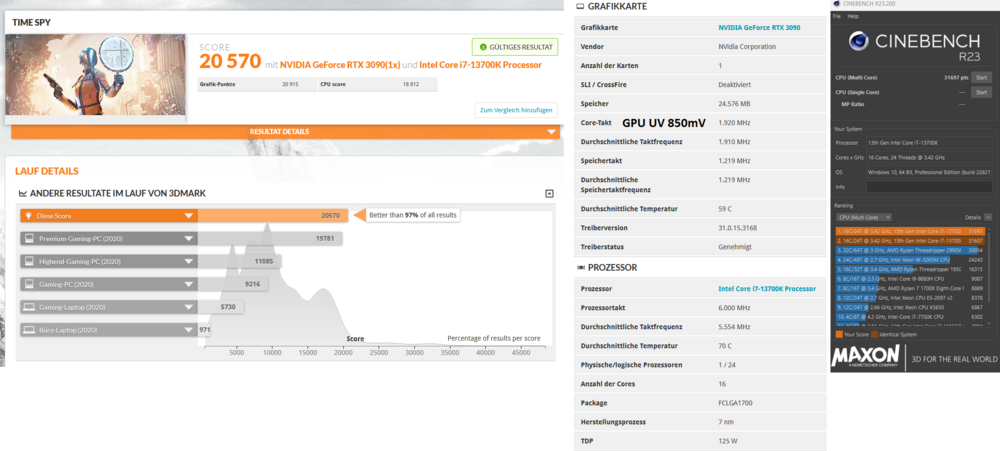
Task: Click the Package value FCLGA1700
Action: (x=735, y=403)
